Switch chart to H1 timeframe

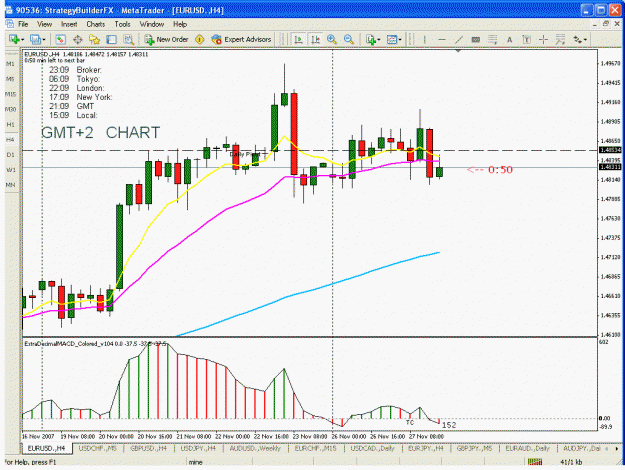click(x=10, y=124)
